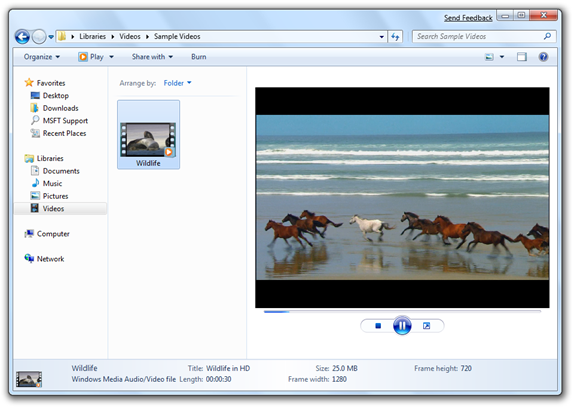574x408 pixels.
Task: Select Sample Videos in the address breadcrumb
Action: coord(177,36)
